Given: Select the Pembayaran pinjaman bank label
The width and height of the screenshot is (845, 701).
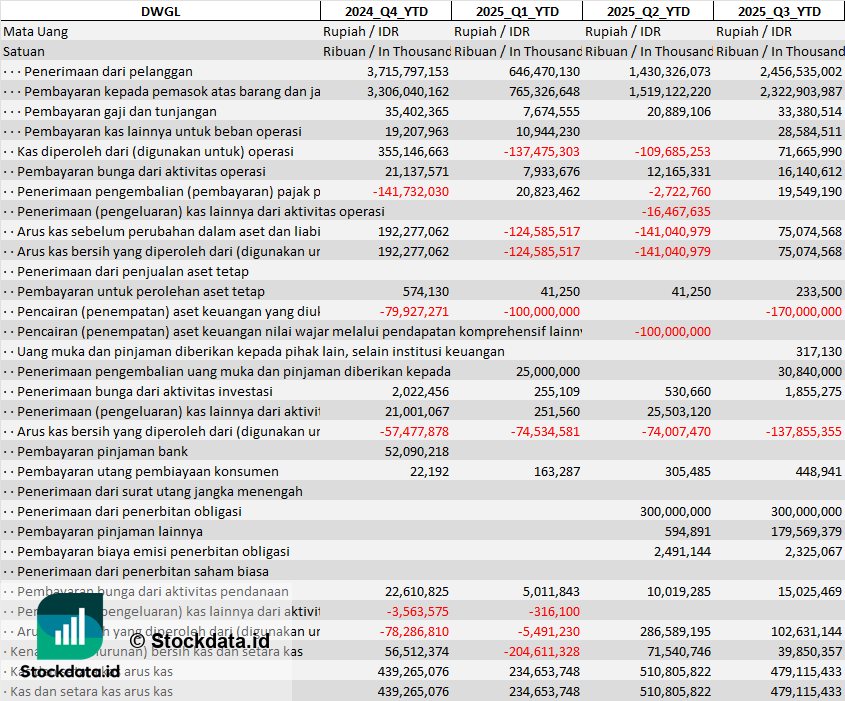Looking at the screenshot, I should pos(102,452).
